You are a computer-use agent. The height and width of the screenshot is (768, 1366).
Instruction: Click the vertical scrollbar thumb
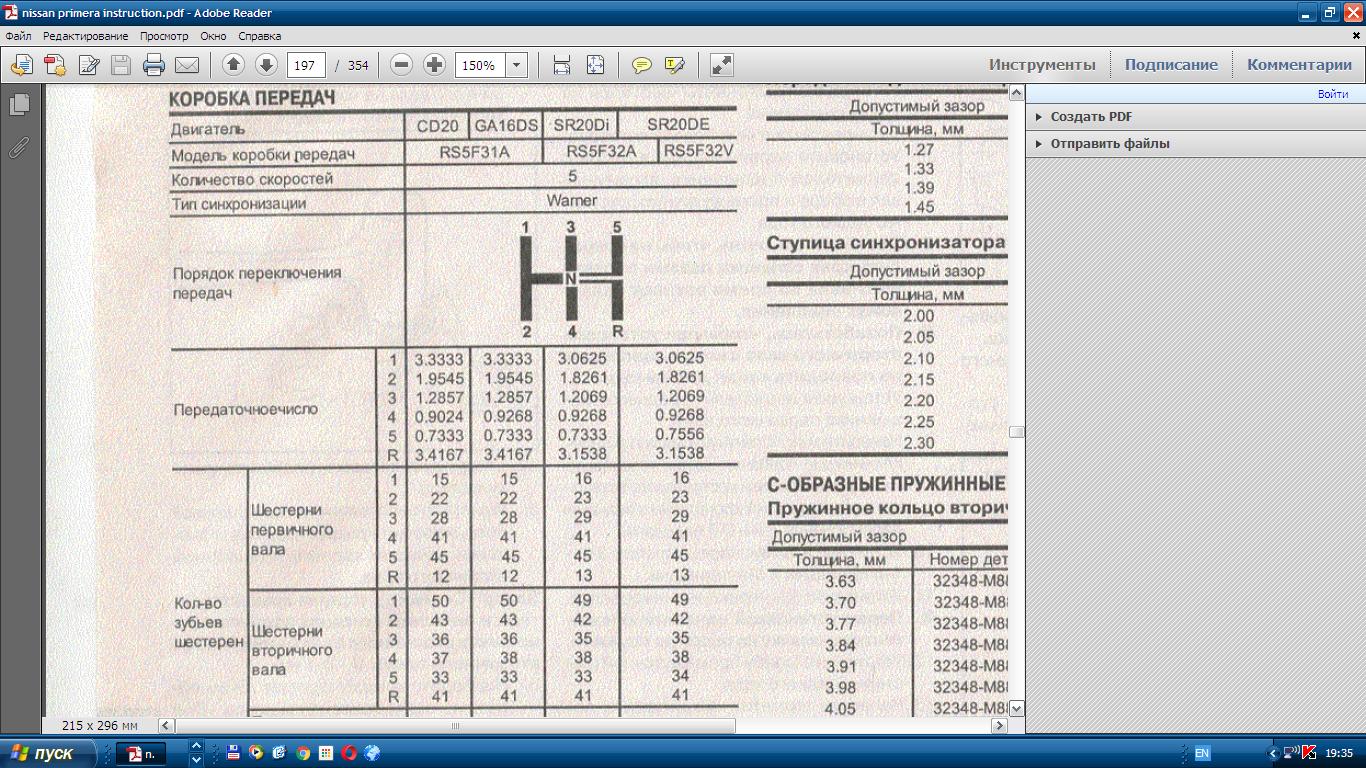click(1016, 432)
